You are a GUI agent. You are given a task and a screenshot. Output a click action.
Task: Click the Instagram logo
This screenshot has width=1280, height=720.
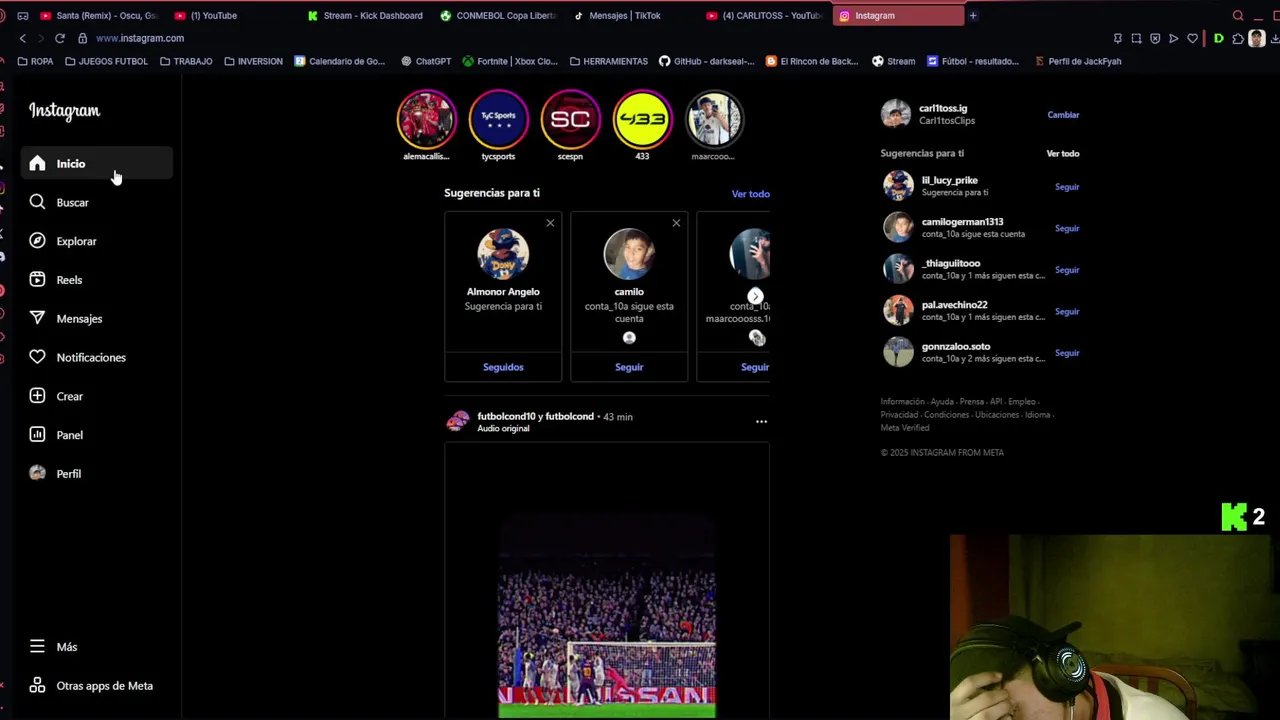pyautogui.click(x=64, y=111)
